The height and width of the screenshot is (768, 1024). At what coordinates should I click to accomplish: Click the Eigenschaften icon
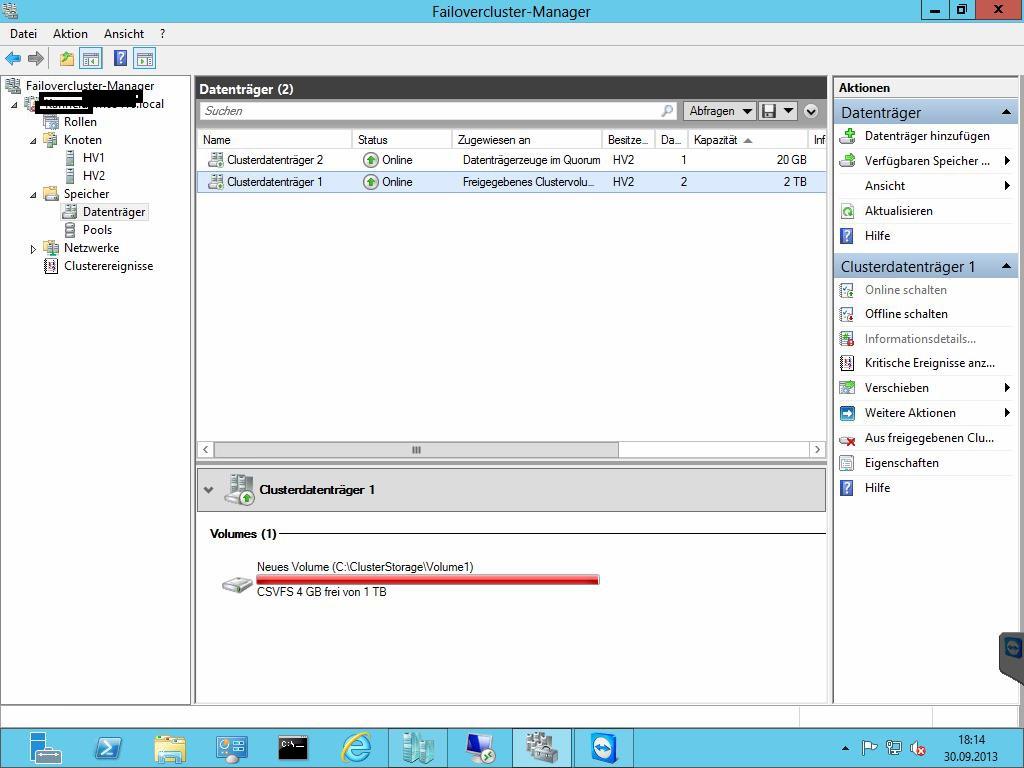tap(847, 463)
